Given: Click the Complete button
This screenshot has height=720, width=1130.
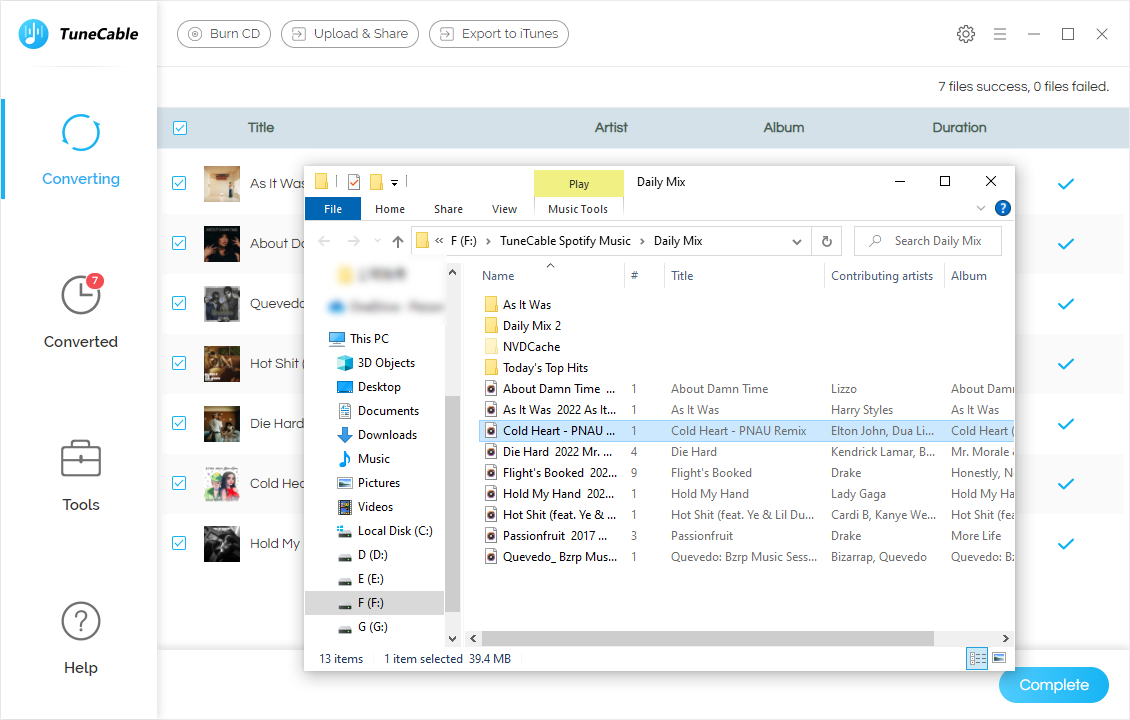Looking at the screenshot, I should [1054, 685].
